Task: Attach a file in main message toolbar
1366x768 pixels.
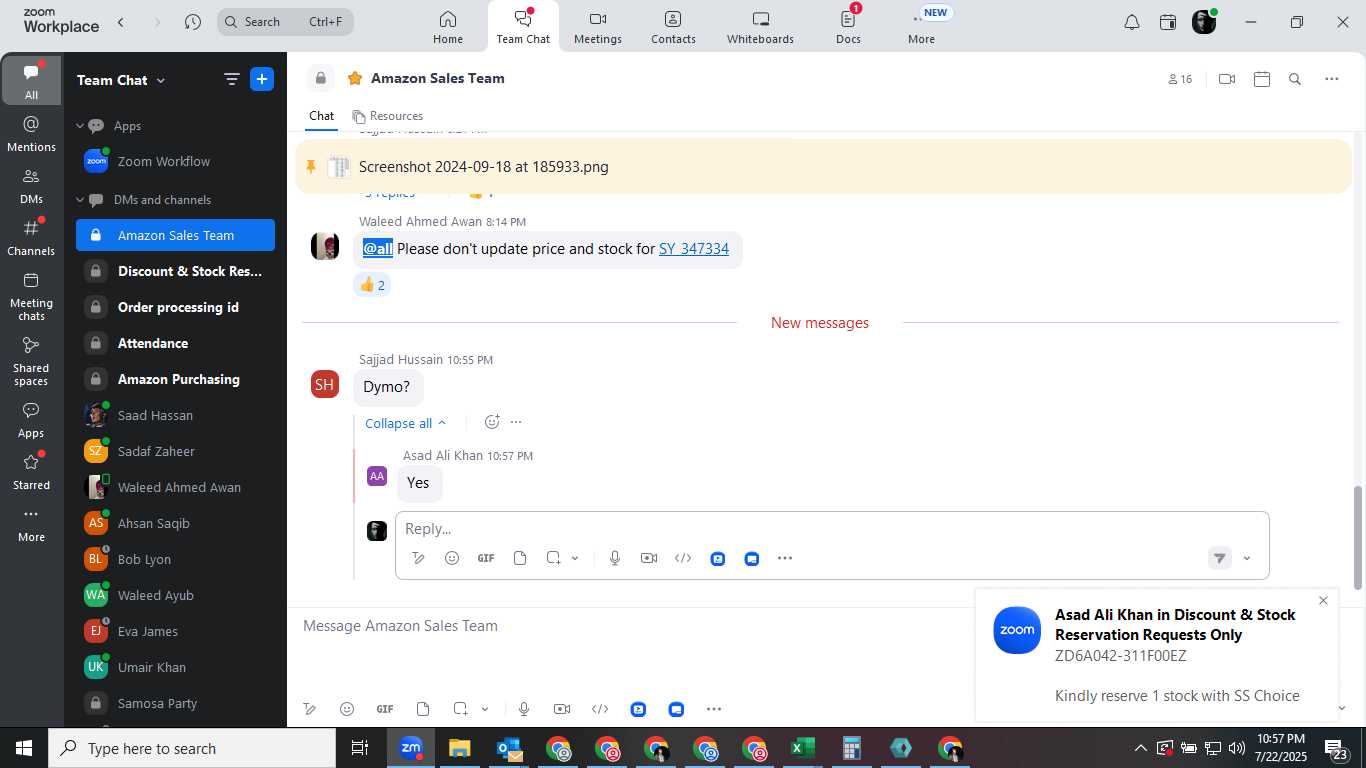Action: tap(423, 709)
